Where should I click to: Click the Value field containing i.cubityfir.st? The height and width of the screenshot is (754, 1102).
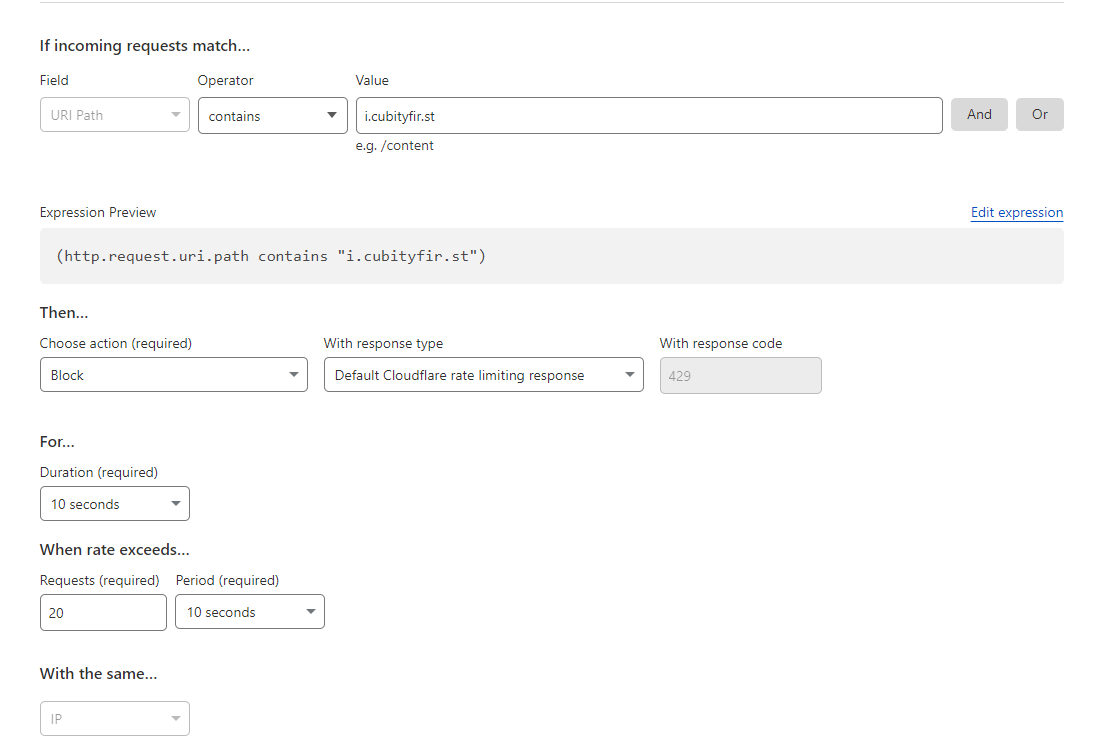[x=648, y=115]
